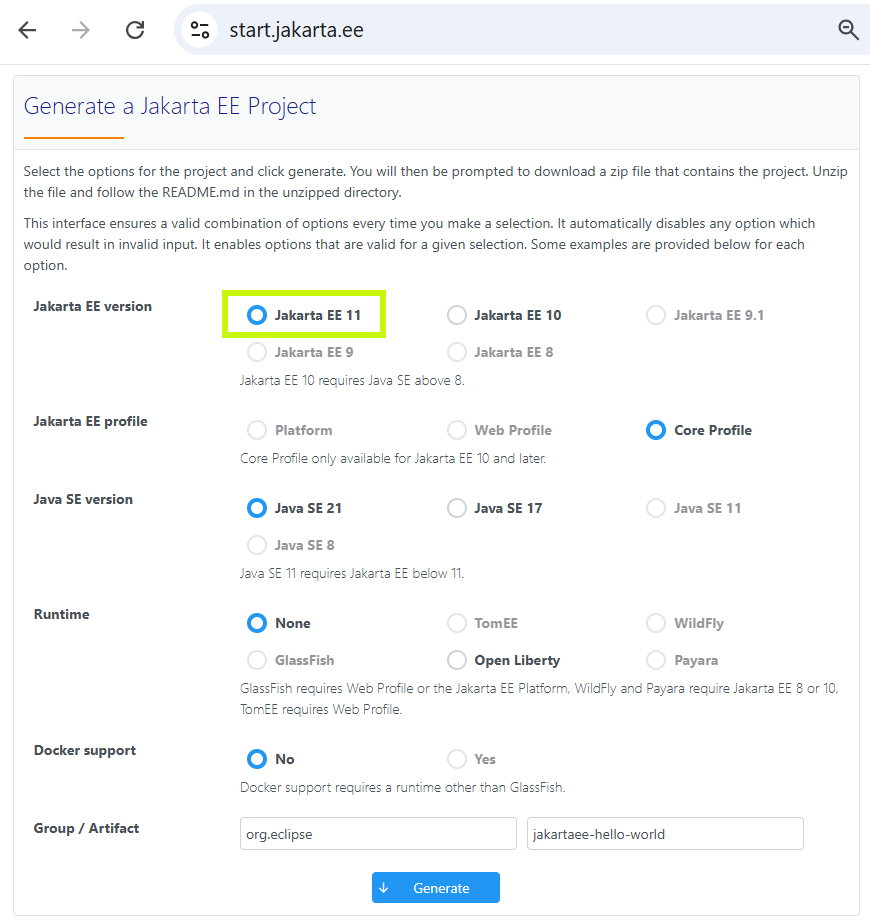Select Jakarta EE 8 version
The image size is (870, 922).
pyautogui.click(x=457, y=352)
